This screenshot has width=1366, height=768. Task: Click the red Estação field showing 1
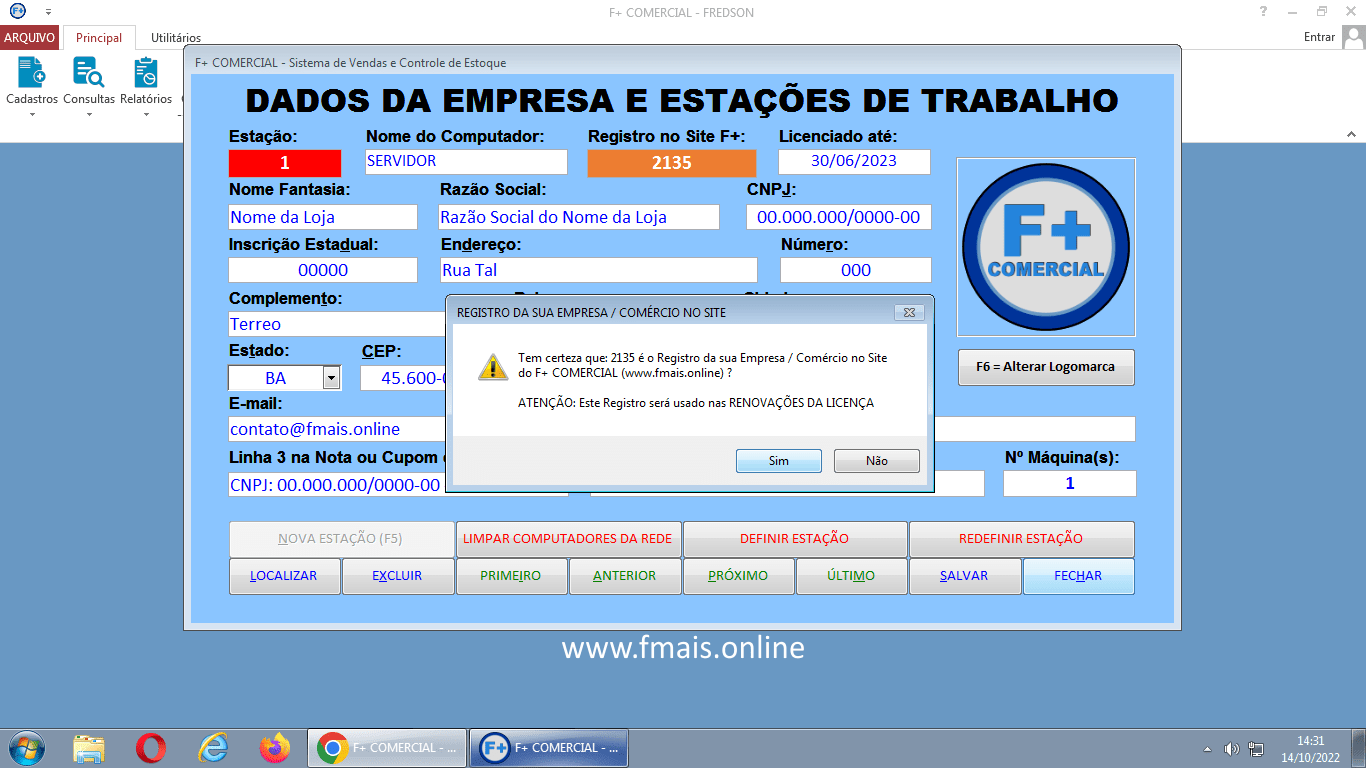point(285,163)
